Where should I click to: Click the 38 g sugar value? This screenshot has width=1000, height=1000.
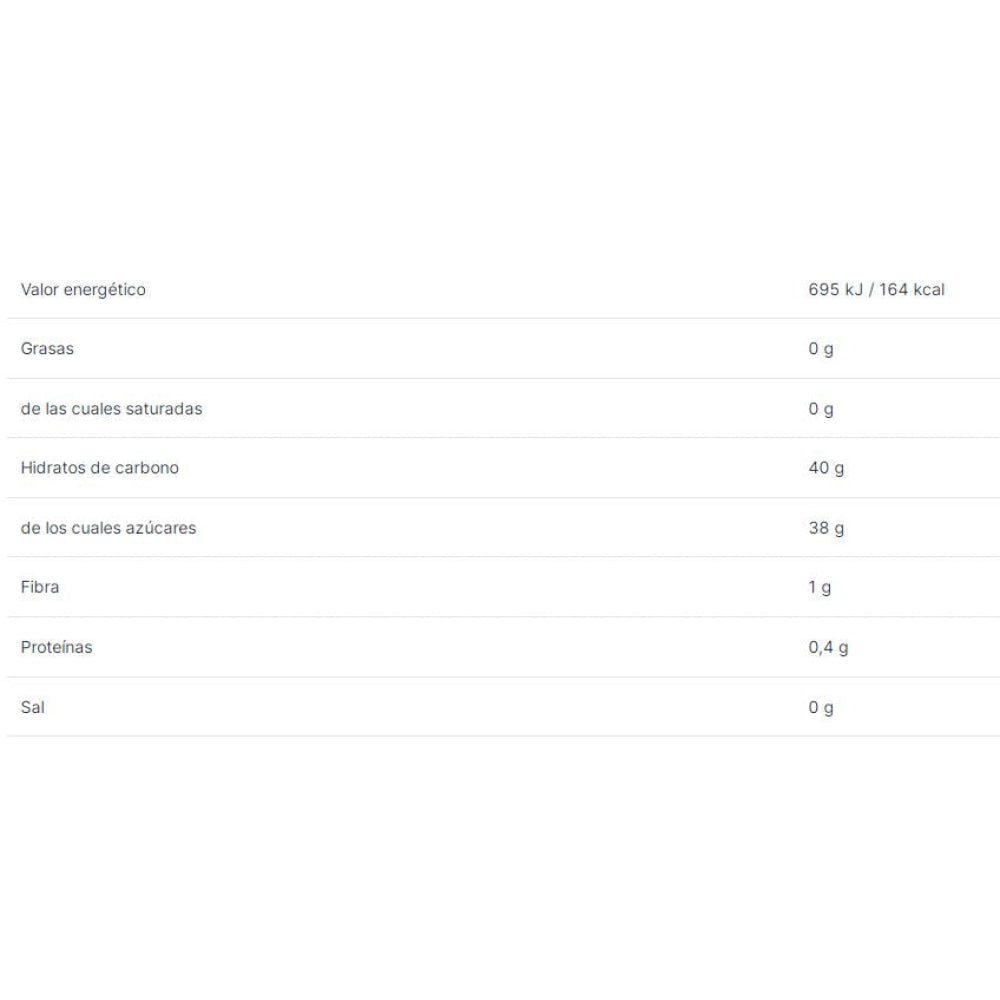tap(826, 528)
